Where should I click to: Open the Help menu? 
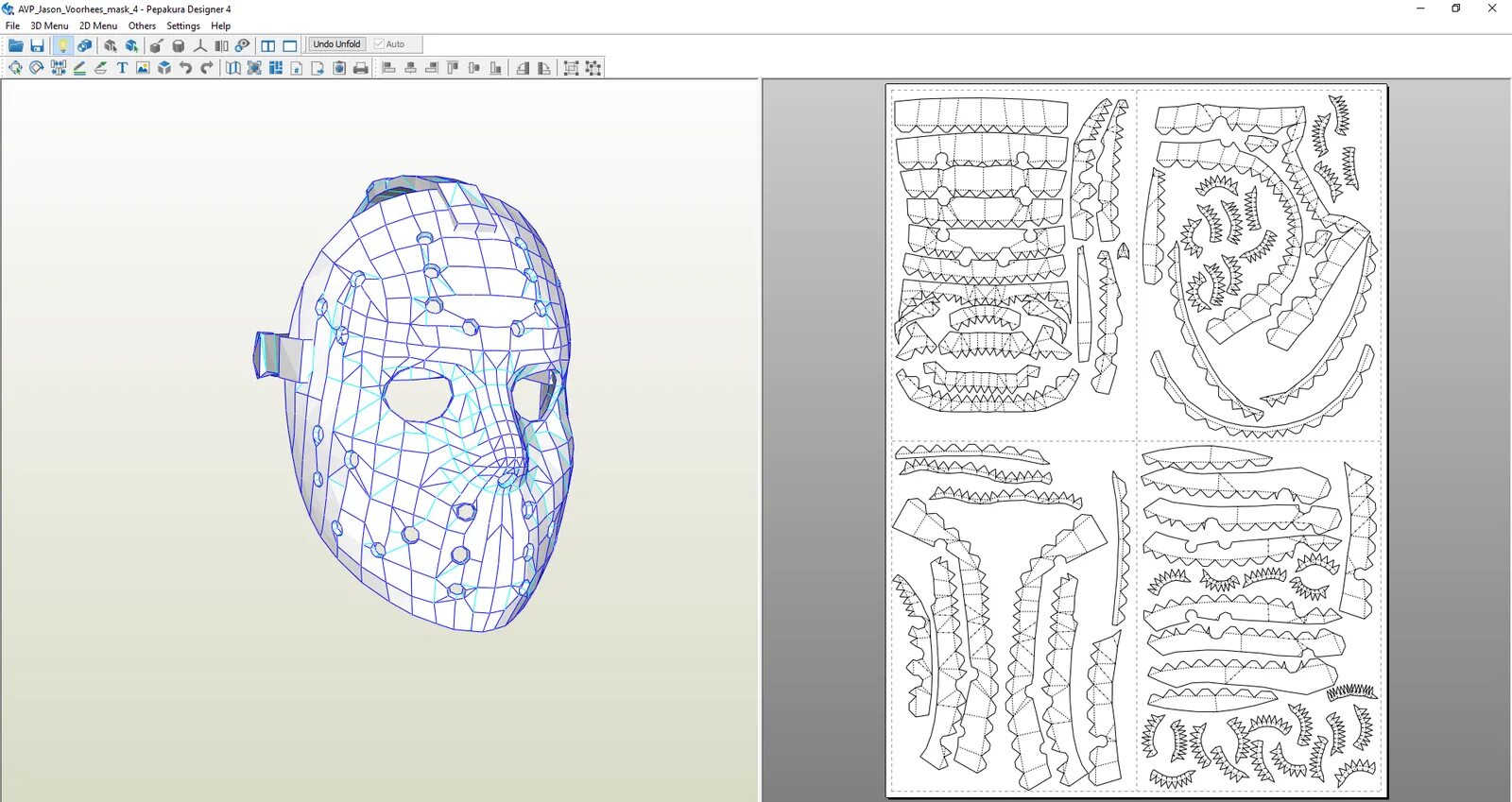[x=220, y=26]
